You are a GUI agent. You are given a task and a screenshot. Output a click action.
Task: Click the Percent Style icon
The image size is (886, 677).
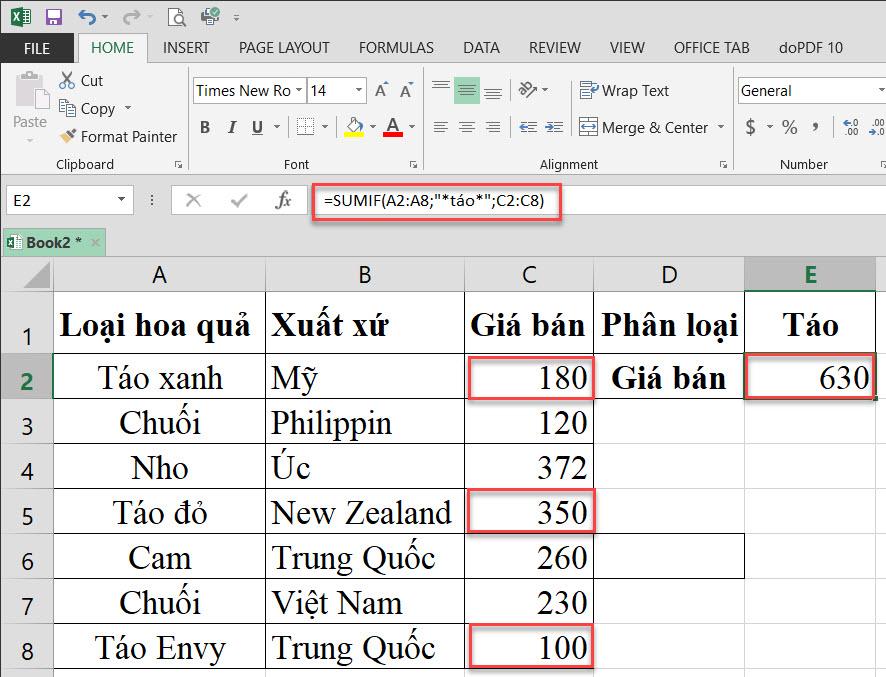coord(789,127)
